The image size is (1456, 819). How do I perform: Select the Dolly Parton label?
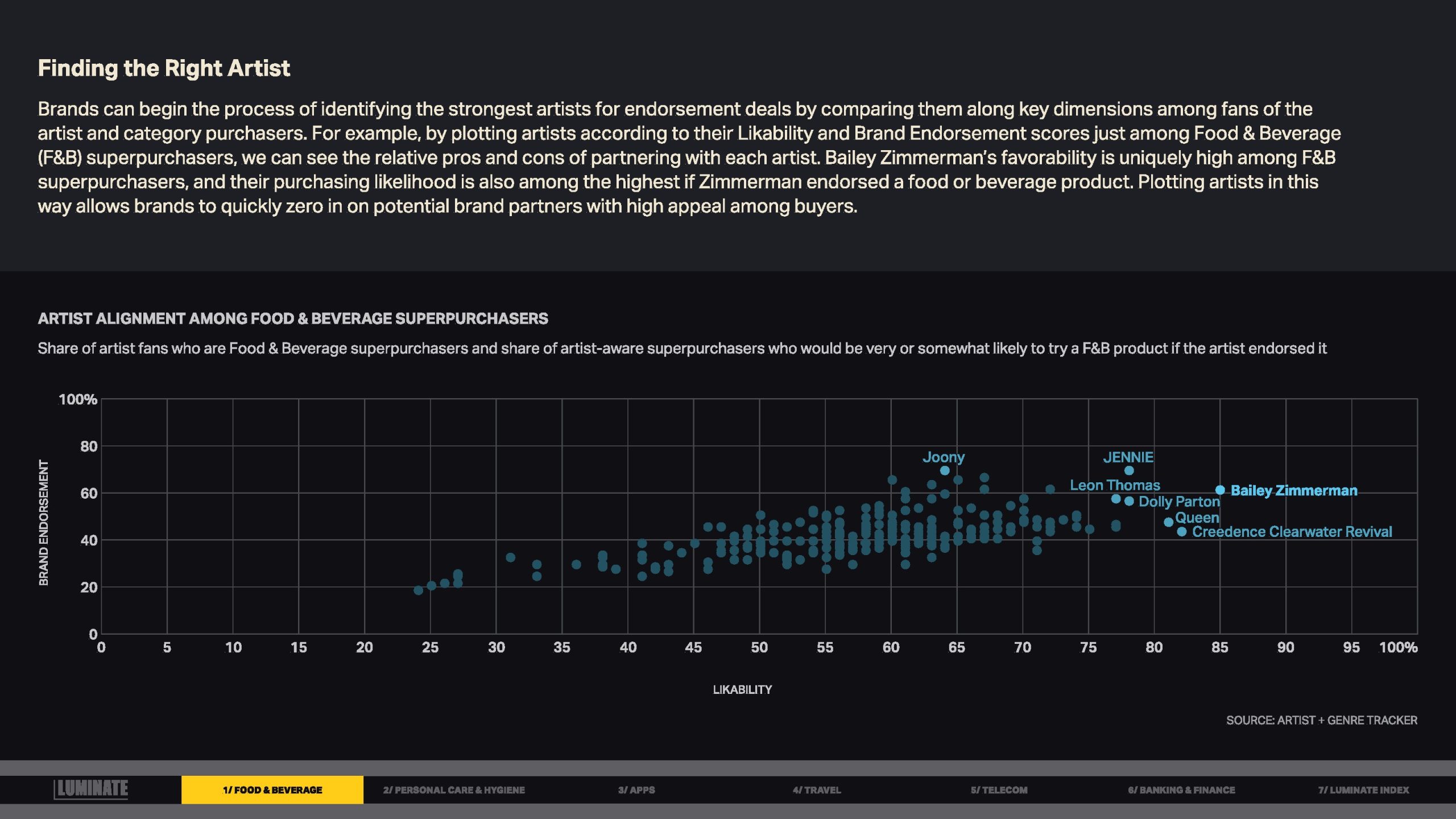[1179, 502]
